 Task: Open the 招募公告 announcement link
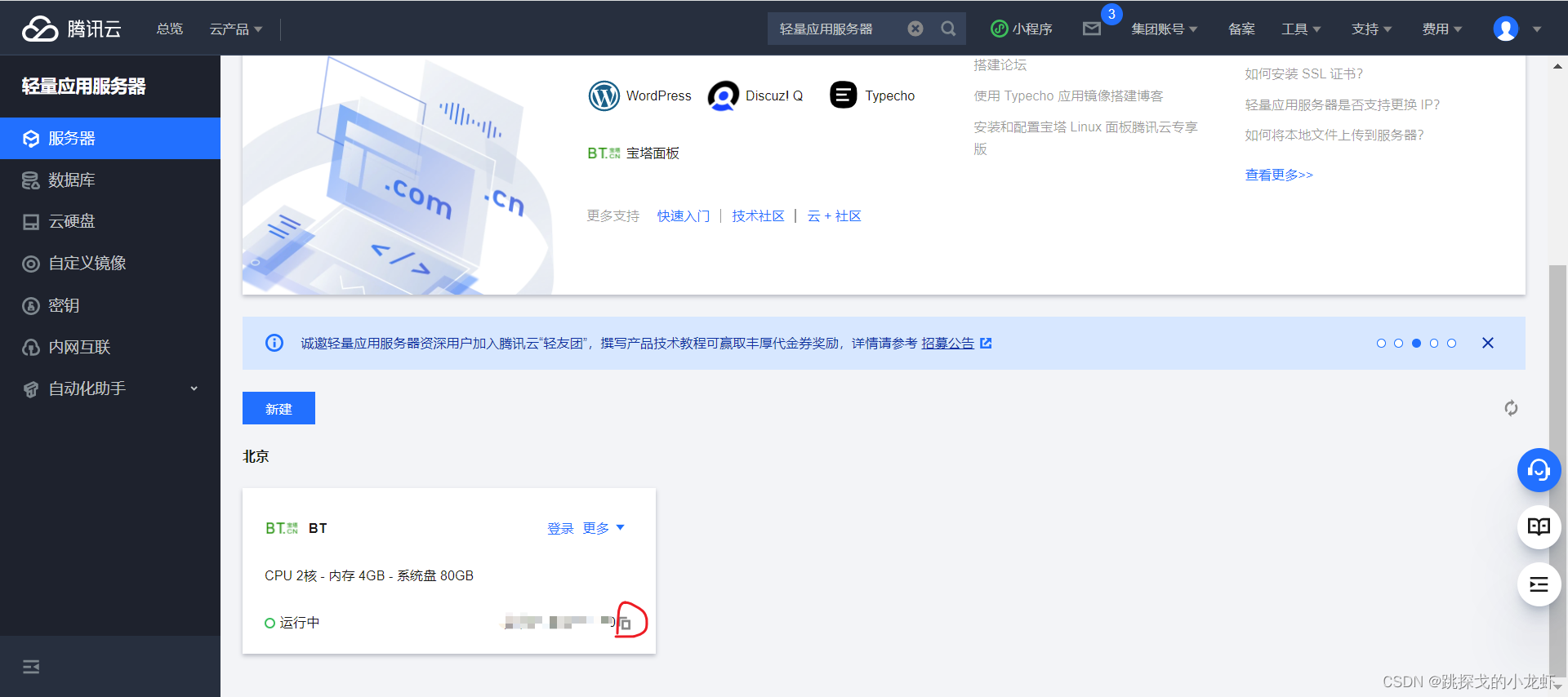click(x=947, y=343)
